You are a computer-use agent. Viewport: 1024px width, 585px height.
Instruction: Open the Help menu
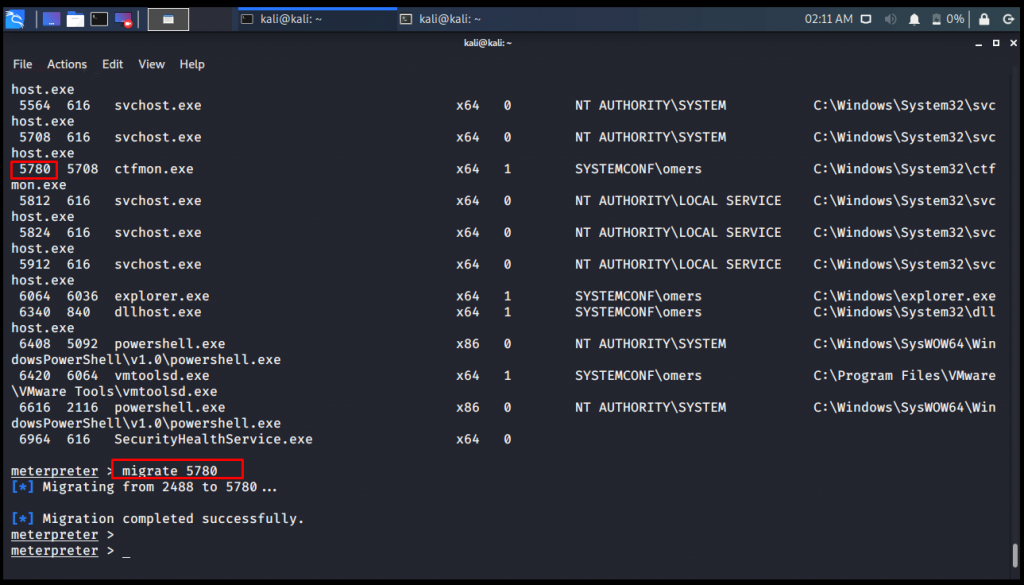(x=192, y=64)
